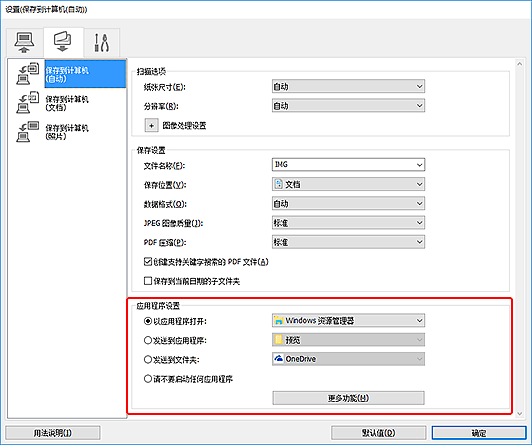Screen dimensions: 532x445
Task: Open the general settings tools tab
Action: coord(101,42)
